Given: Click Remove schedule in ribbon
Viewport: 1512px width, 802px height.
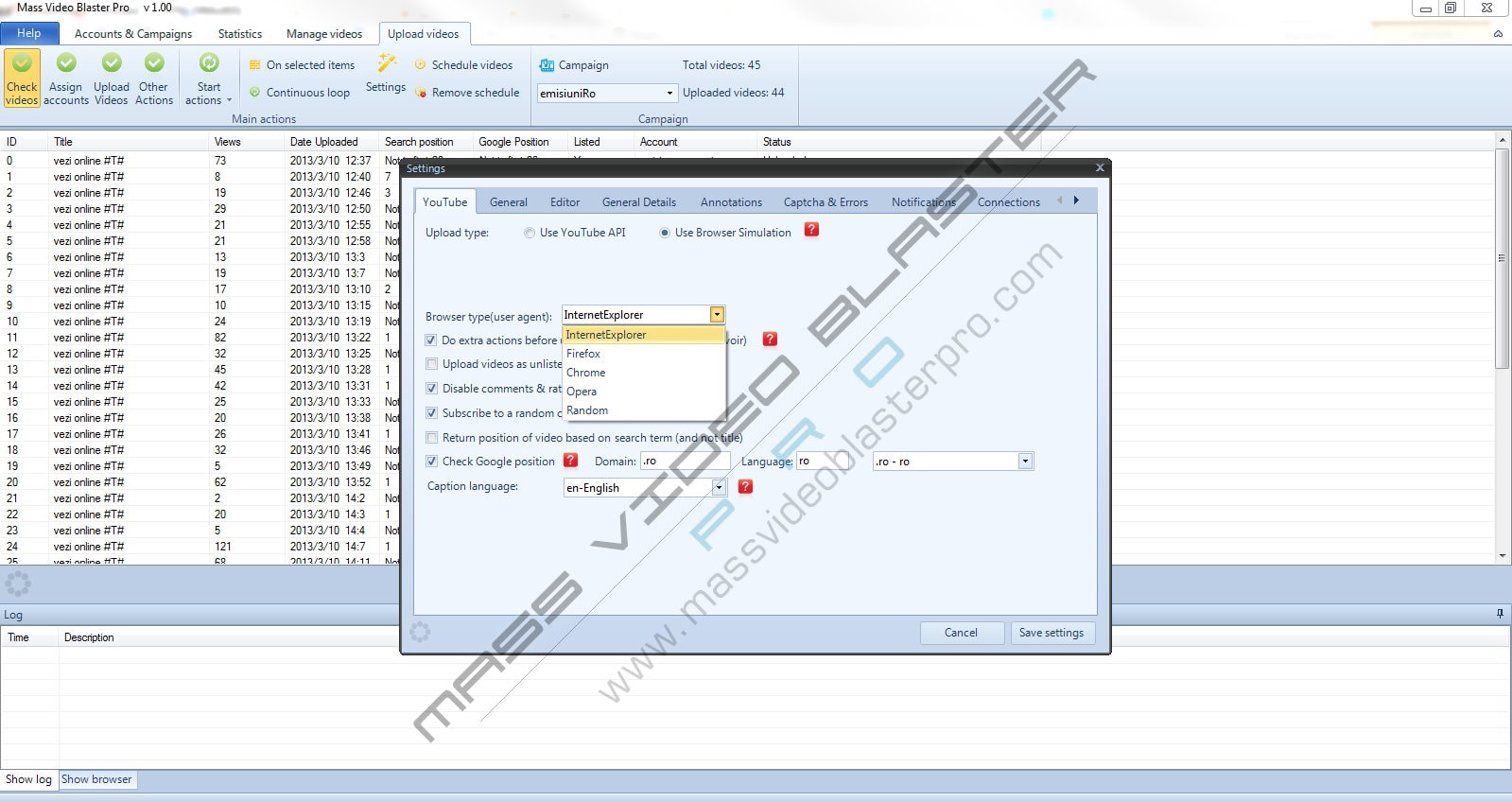Looking at the screenshot, I should click(x=467, y=93).
